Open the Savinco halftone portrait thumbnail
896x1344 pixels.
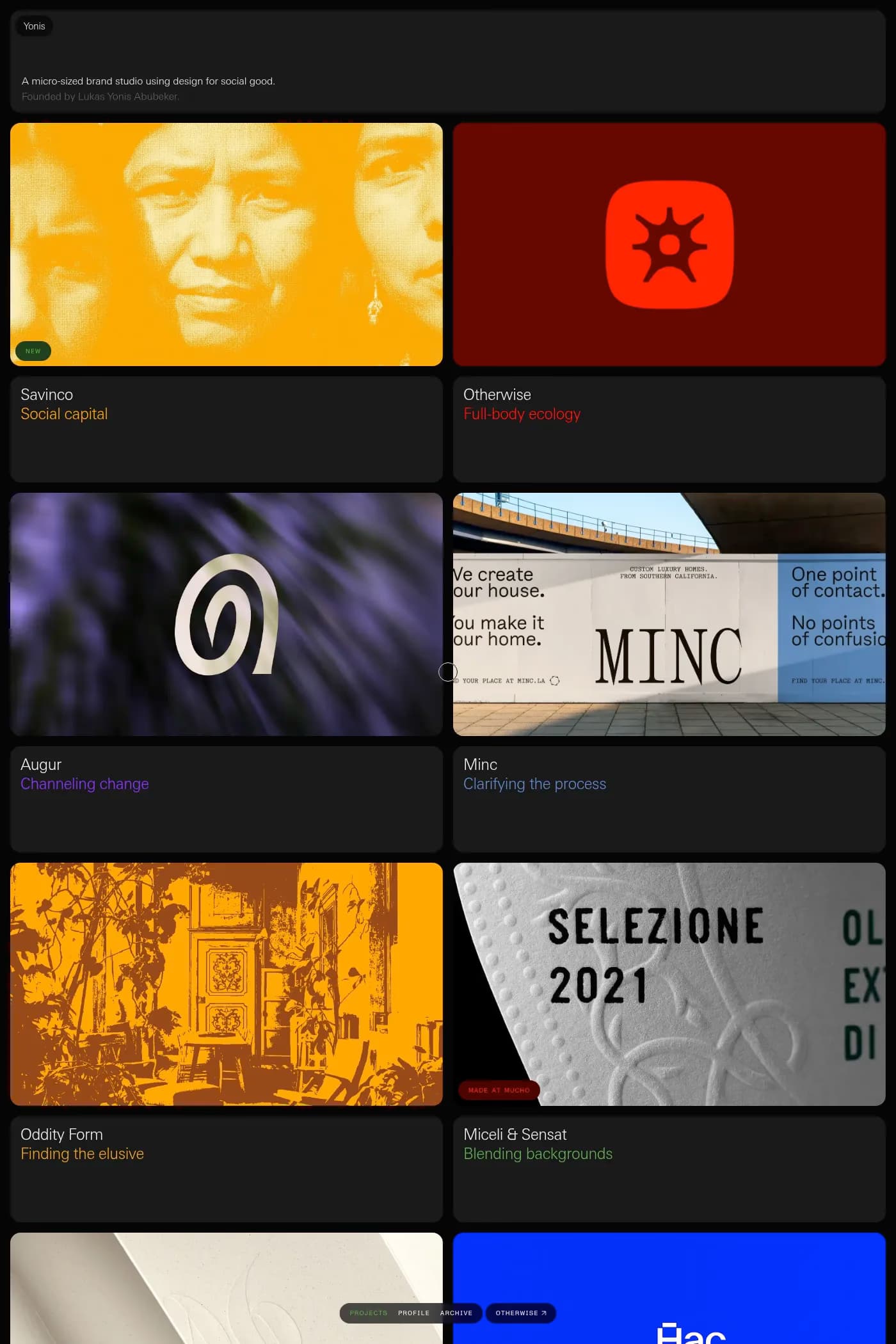click(227, 244)
